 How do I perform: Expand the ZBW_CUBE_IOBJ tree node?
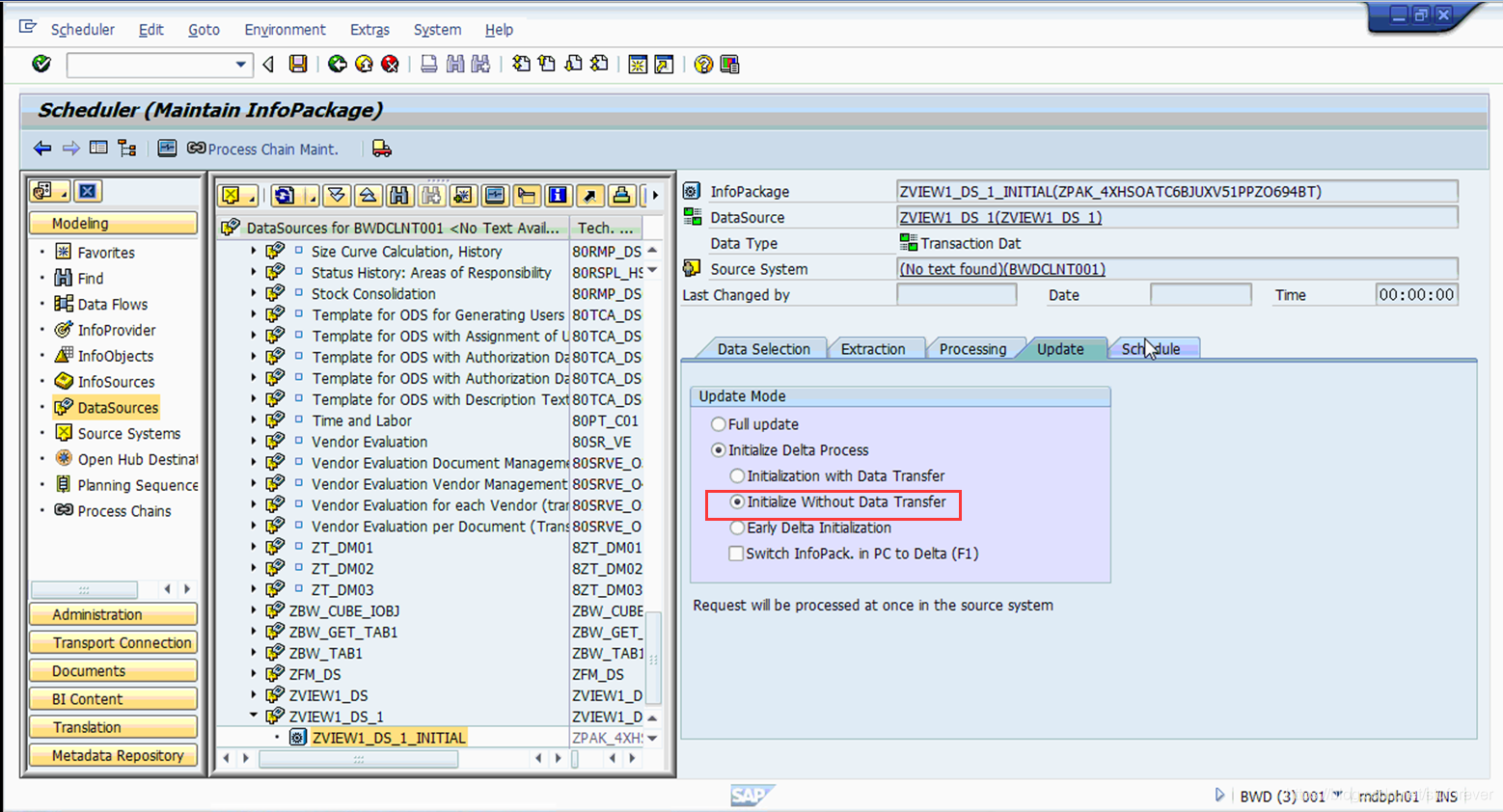(254, 609)
